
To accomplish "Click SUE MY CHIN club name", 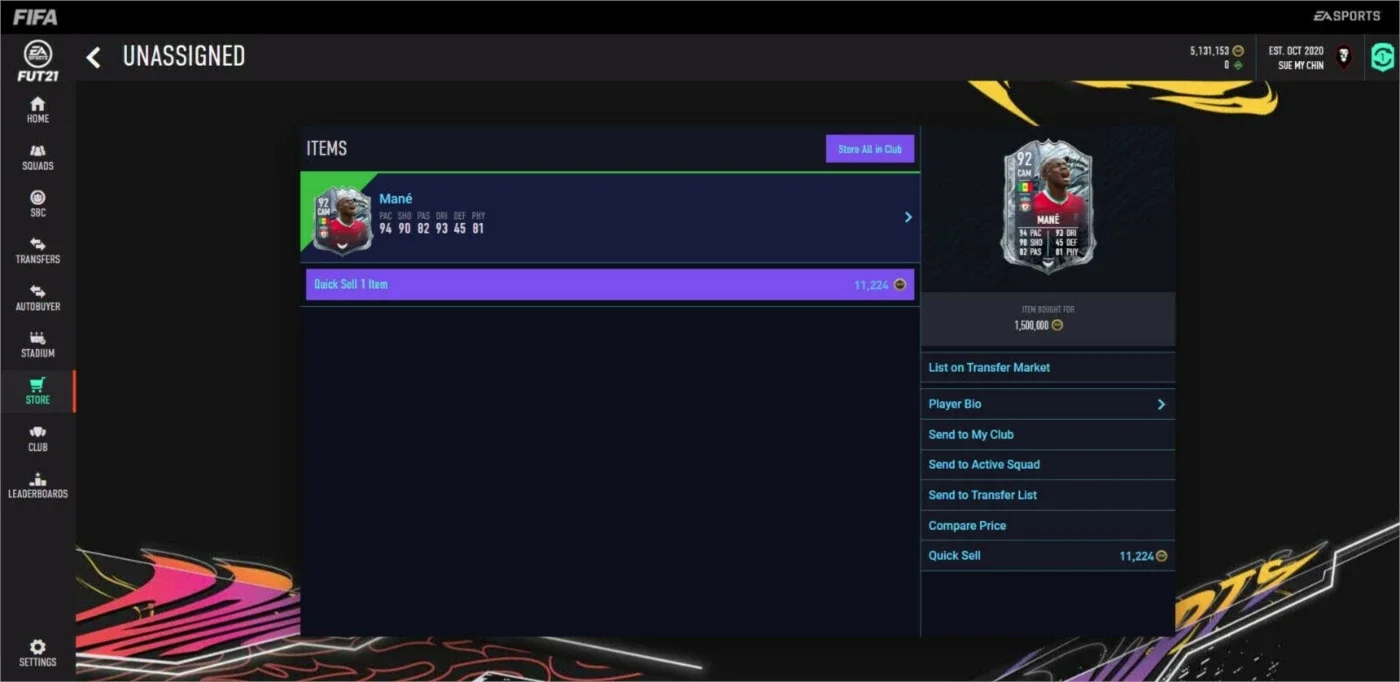I will (x=1301, y=66).
